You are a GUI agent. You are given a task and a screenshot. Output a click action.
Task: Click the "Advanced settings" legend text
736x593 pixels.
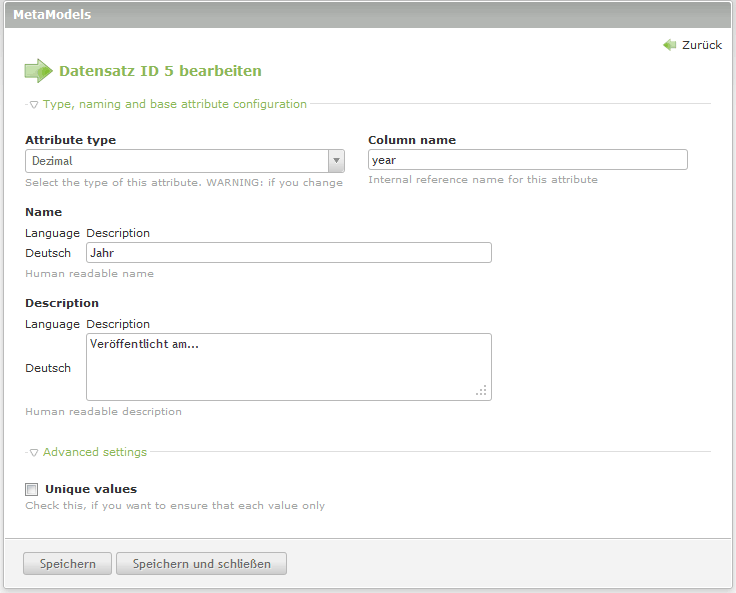pos(94,452)
